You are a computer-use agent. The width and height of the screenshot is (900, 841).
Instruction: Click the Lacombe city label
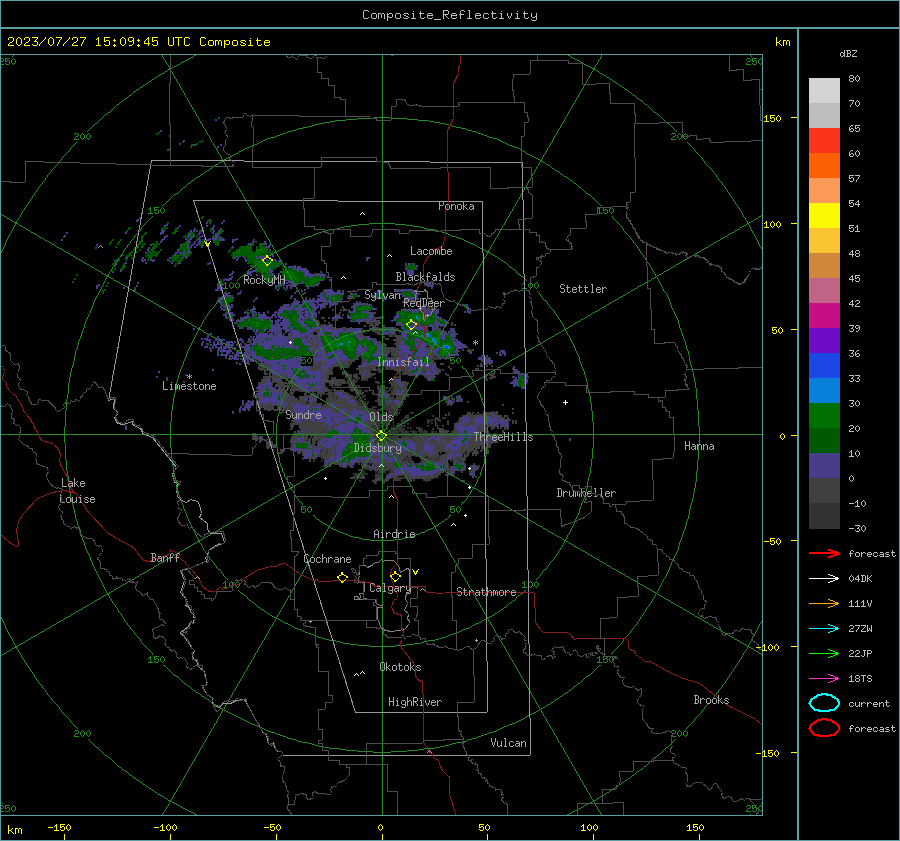[x=431, y=251]
